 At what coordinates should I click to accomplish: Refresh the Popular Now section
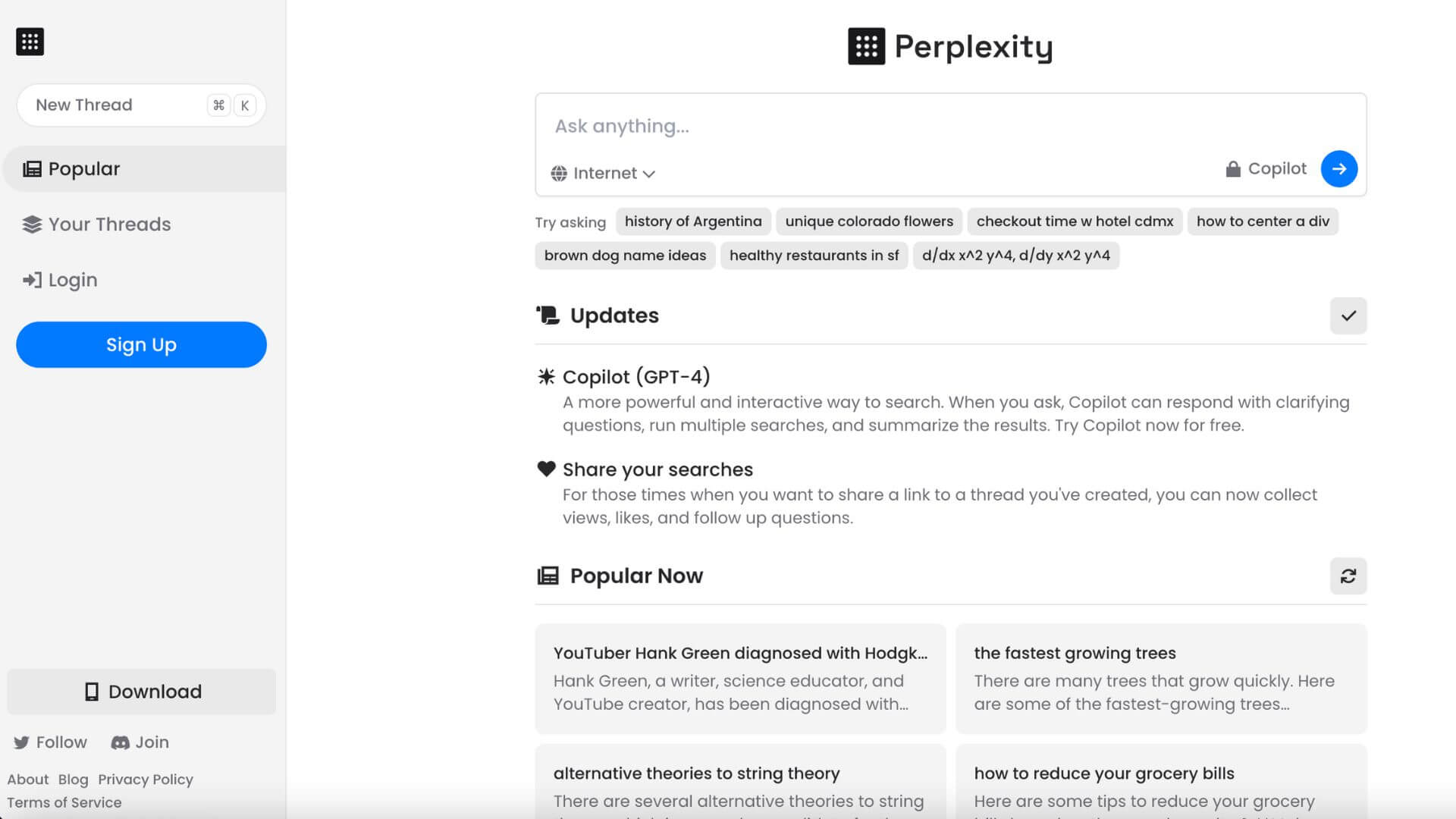[x=1348, y=576]
